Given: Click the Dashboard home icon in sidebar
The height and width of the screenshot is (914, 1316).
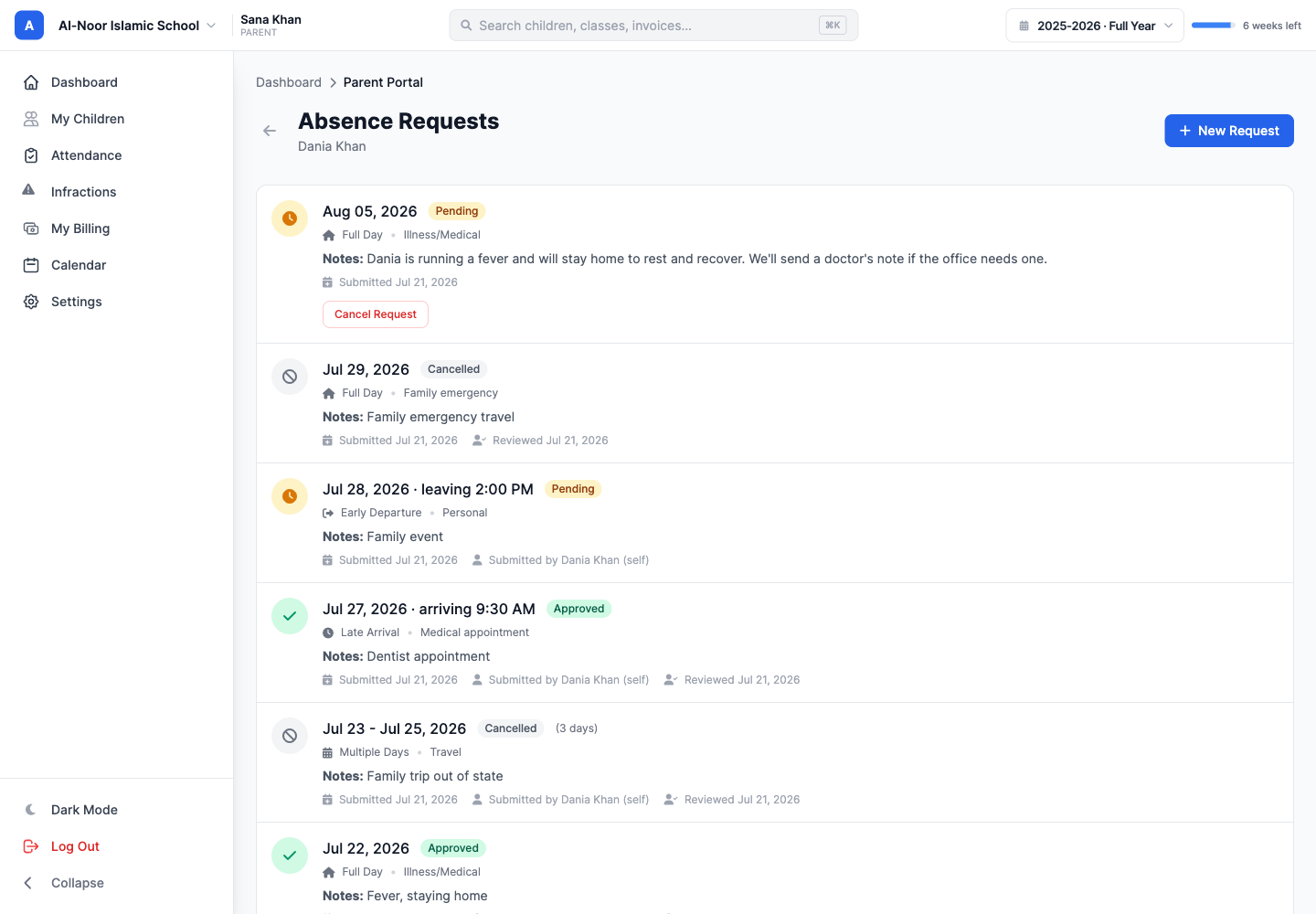Looking at the screenshot, I should [x=31, y=82].
